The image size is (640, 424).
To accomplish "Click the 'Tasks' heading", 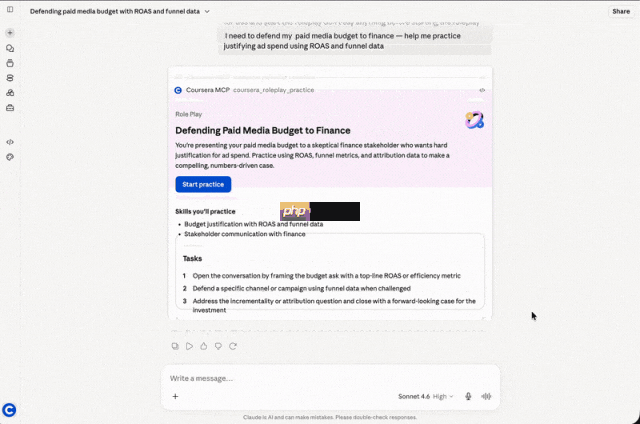I will (192, 258).
